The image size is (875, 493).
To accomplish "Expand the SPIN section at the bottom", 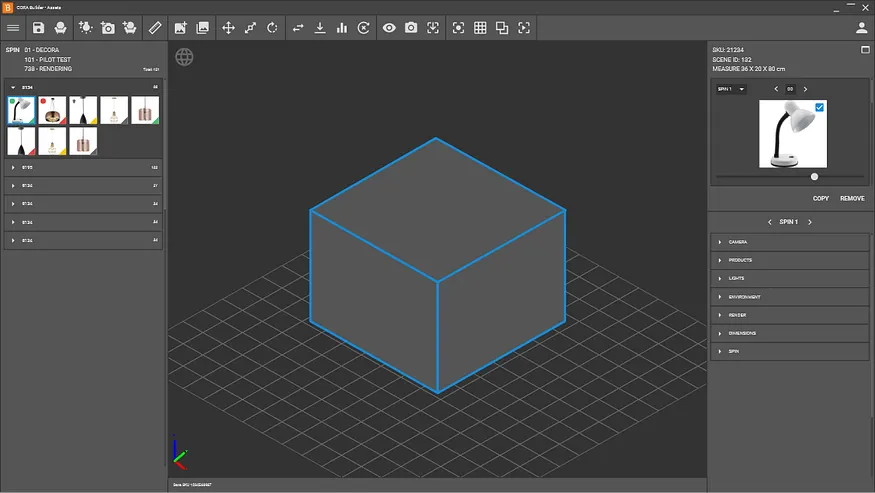I will [x=790, y=351].
